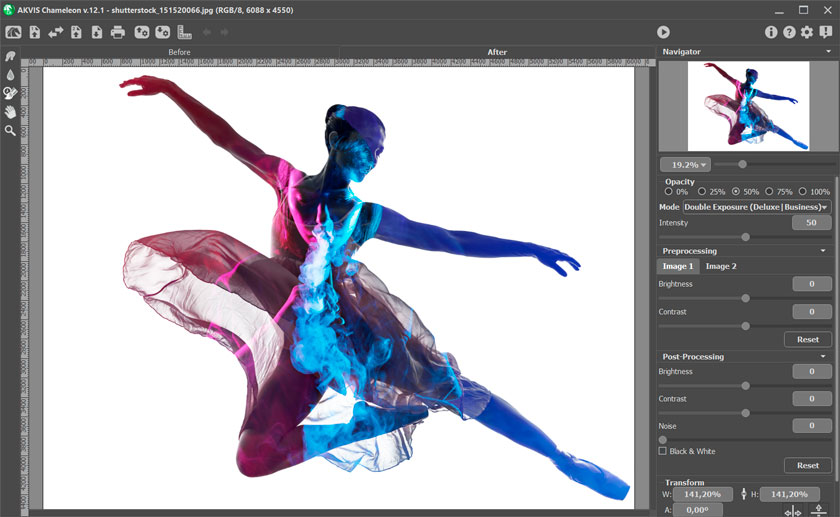Collapse the Preprocessing section

pyautogui.click(x=823, y=251)
